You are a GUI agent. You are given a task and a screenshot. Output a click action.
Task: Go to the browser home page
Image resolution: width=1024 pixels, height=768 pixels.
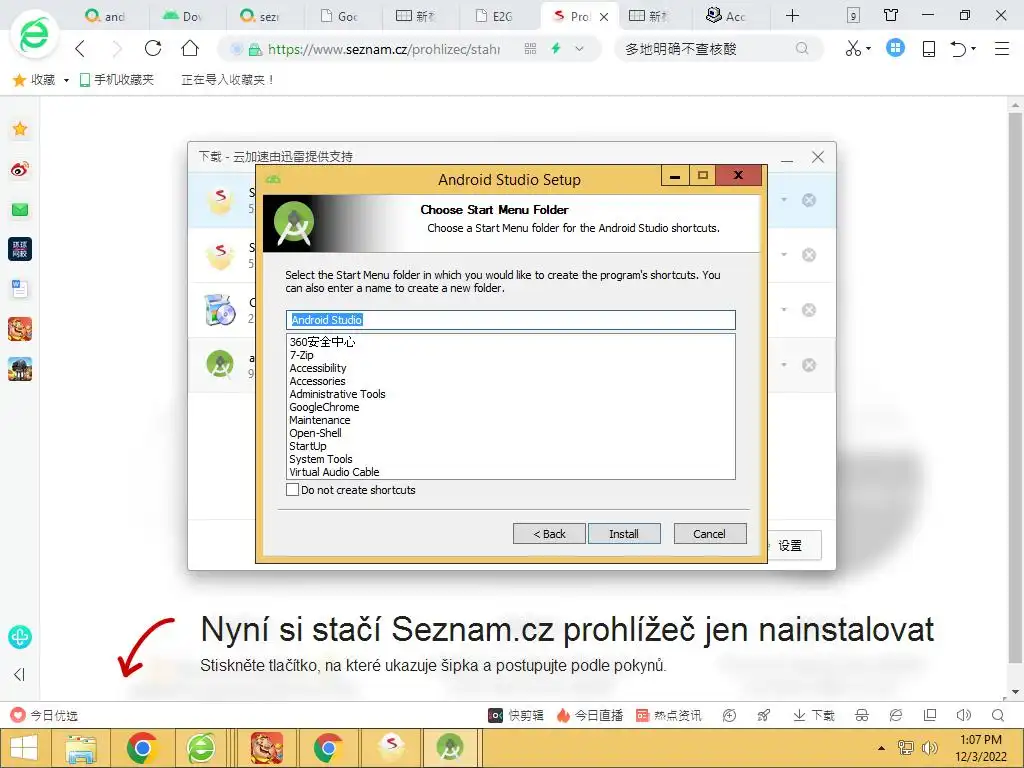190,48
